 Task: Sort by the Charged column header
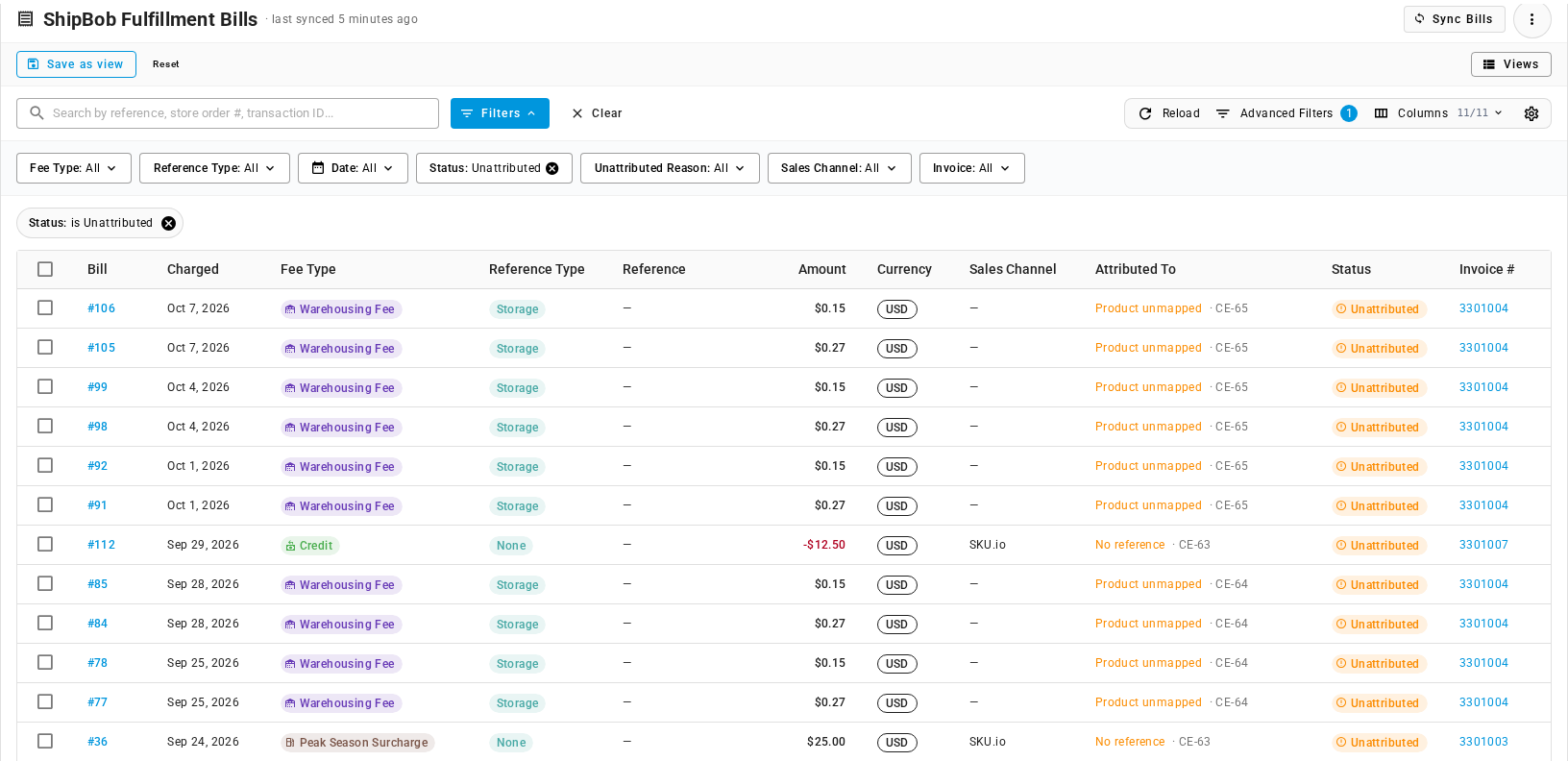193,269
